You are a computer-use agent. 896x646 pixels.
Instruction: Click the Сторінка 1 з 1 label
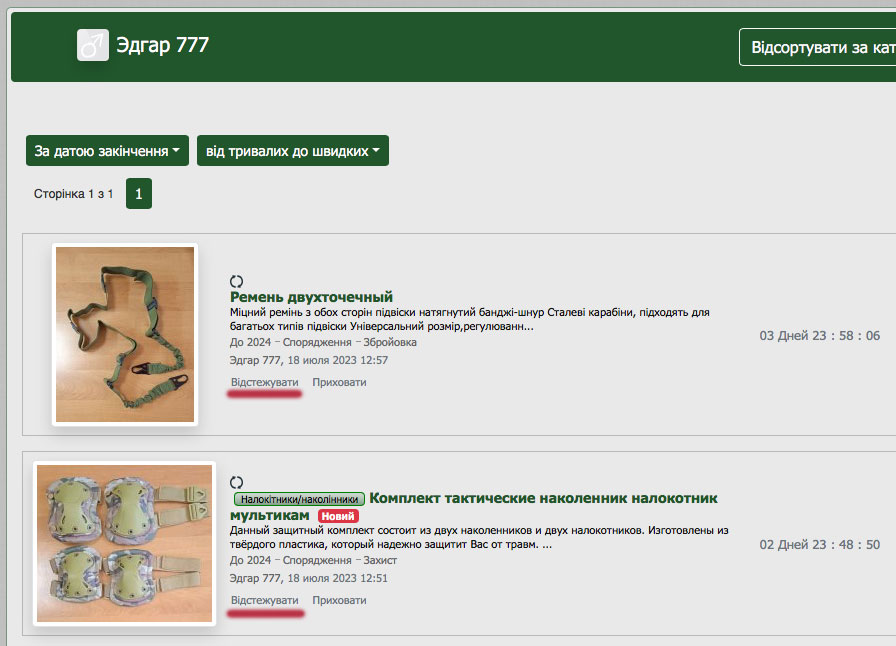point(73,194)
